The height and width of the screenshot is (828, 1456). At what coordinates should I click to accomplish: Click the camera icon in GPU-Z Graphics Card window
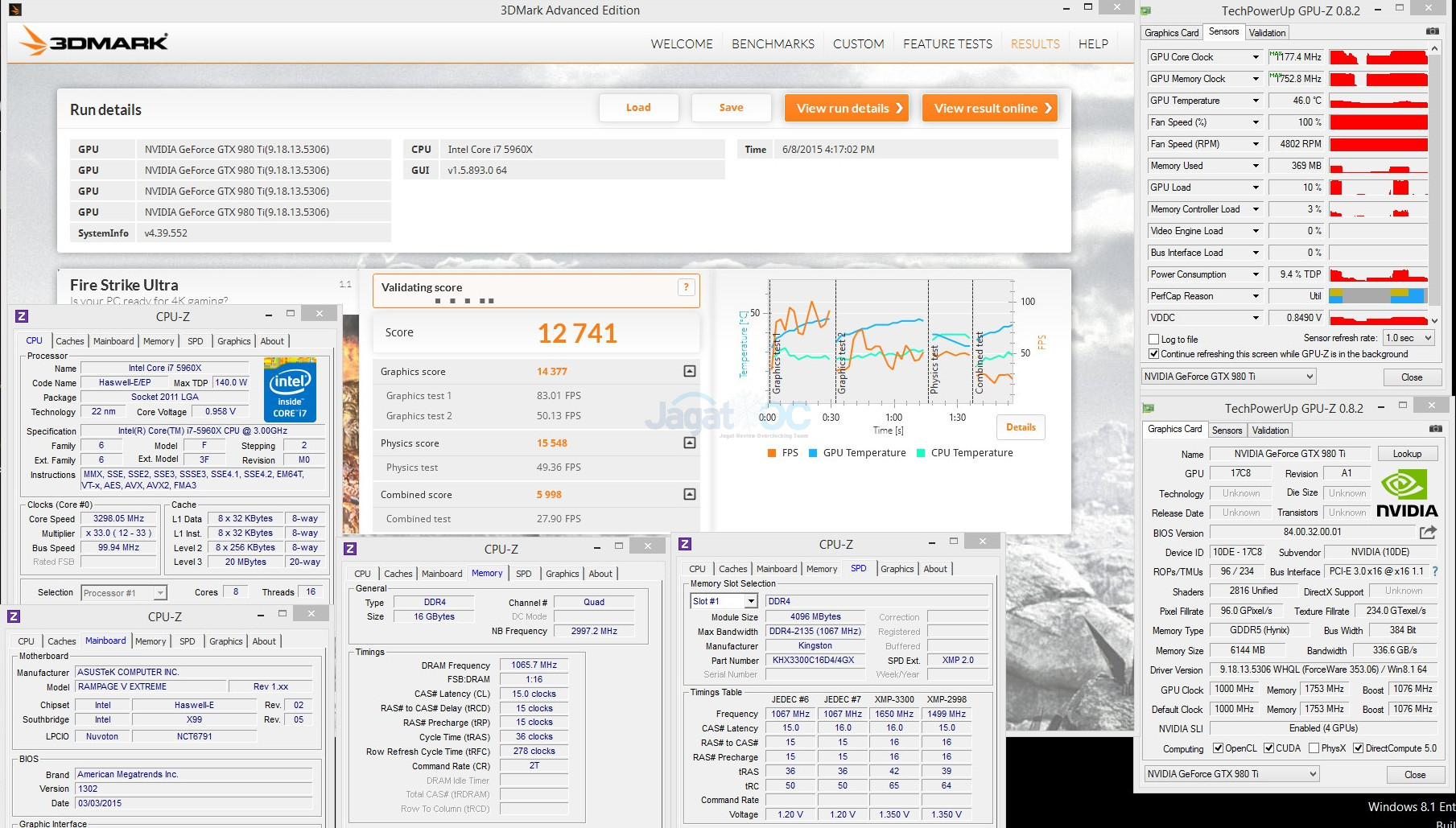coord(1435,429)
